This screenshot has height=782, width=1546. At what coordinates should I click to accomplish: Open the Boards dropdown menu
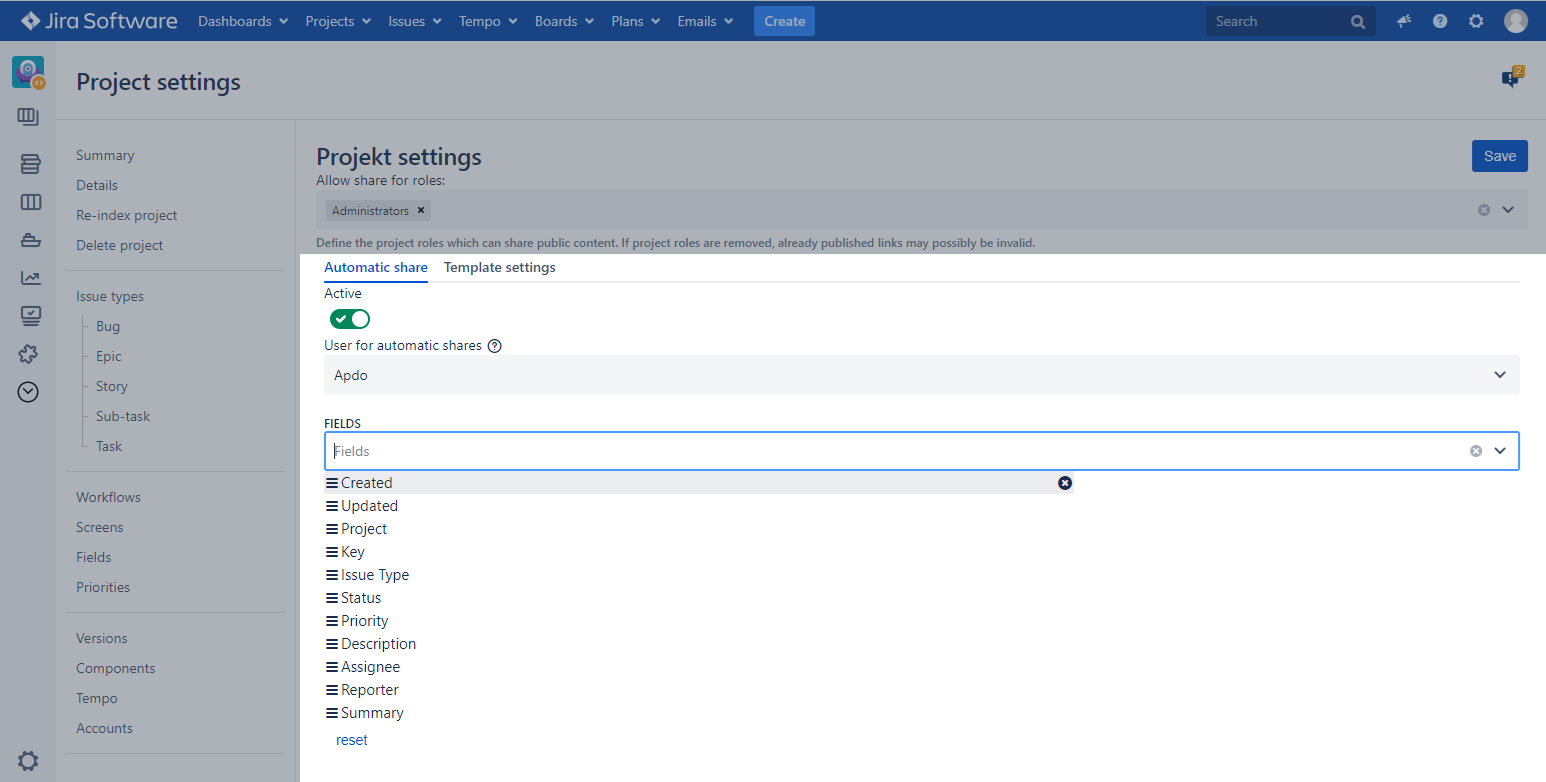(564, 21)
